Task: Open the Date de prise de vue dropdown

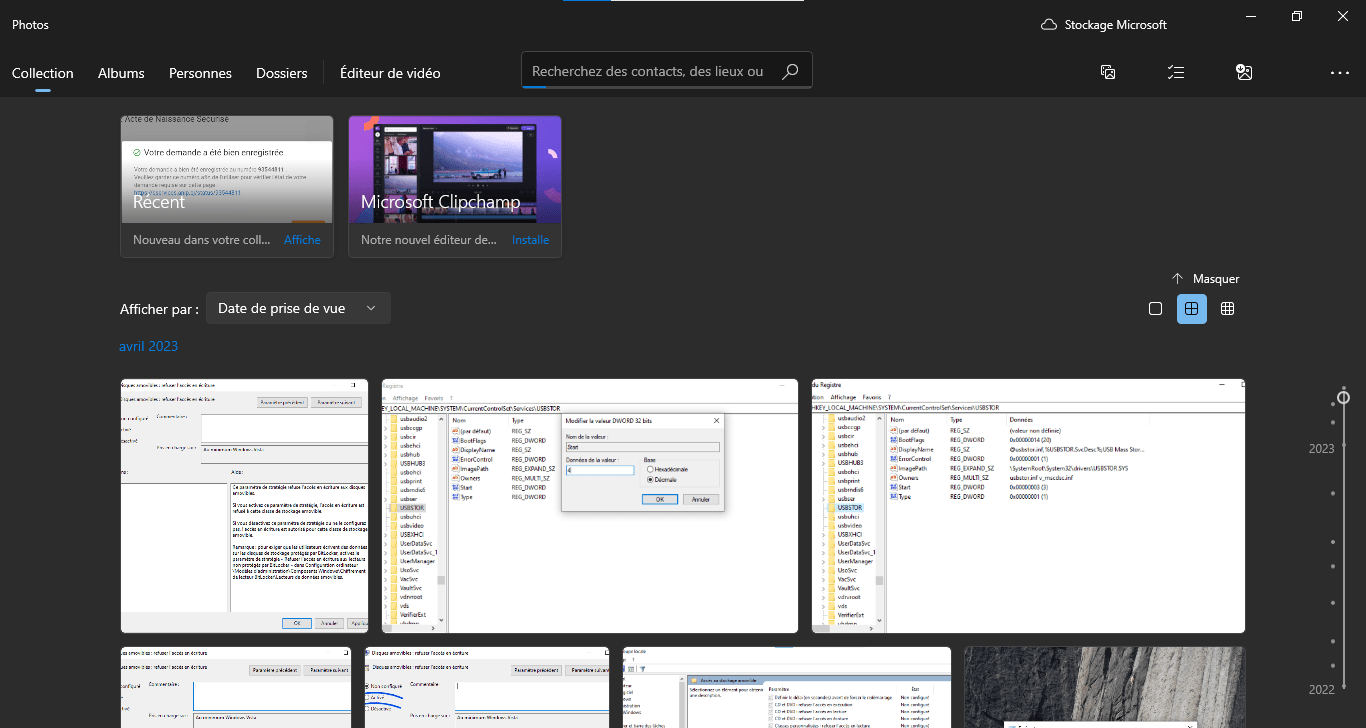Action: pyautogui.click(x=298, y=308)
